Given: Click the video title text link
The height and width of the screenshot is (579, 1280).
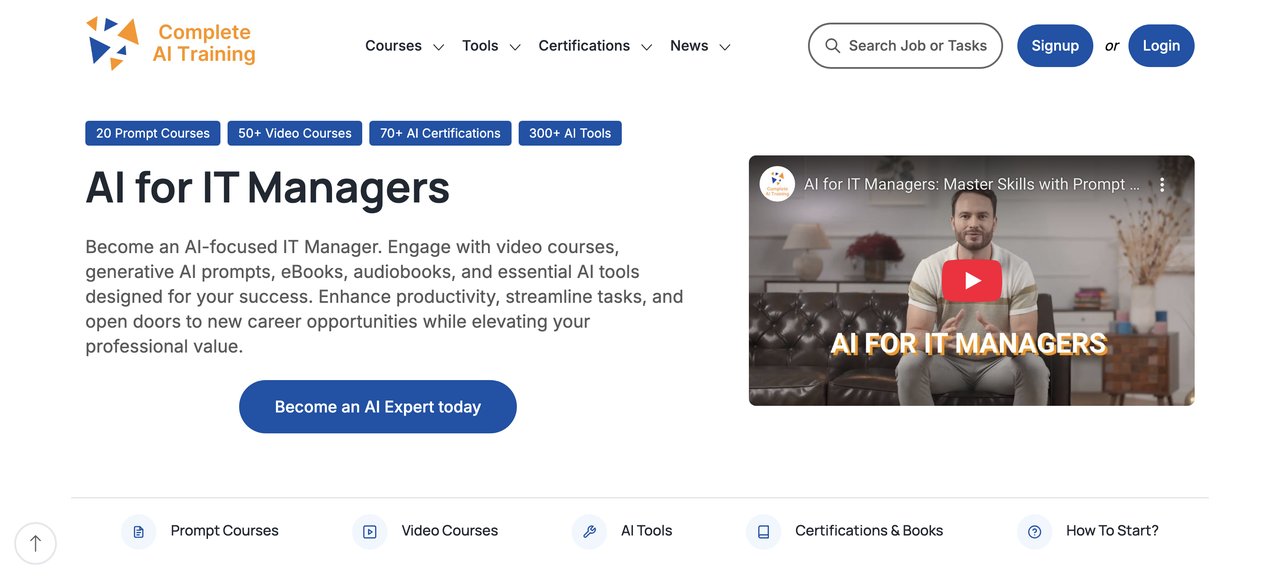Looking at the screenshot, I should (972, 184).
